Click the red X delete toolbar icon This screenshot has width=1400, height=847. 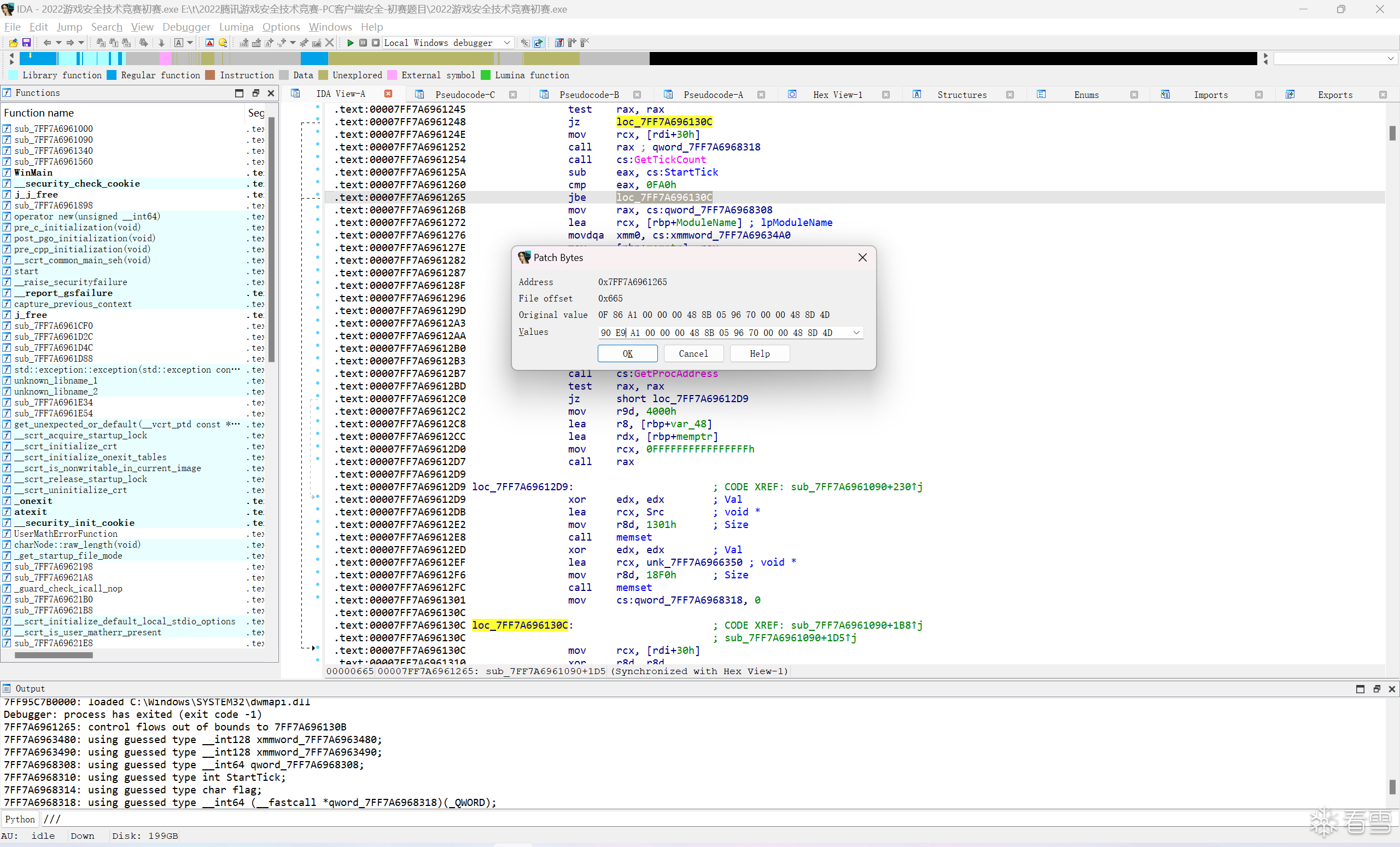tap(330, 43)
